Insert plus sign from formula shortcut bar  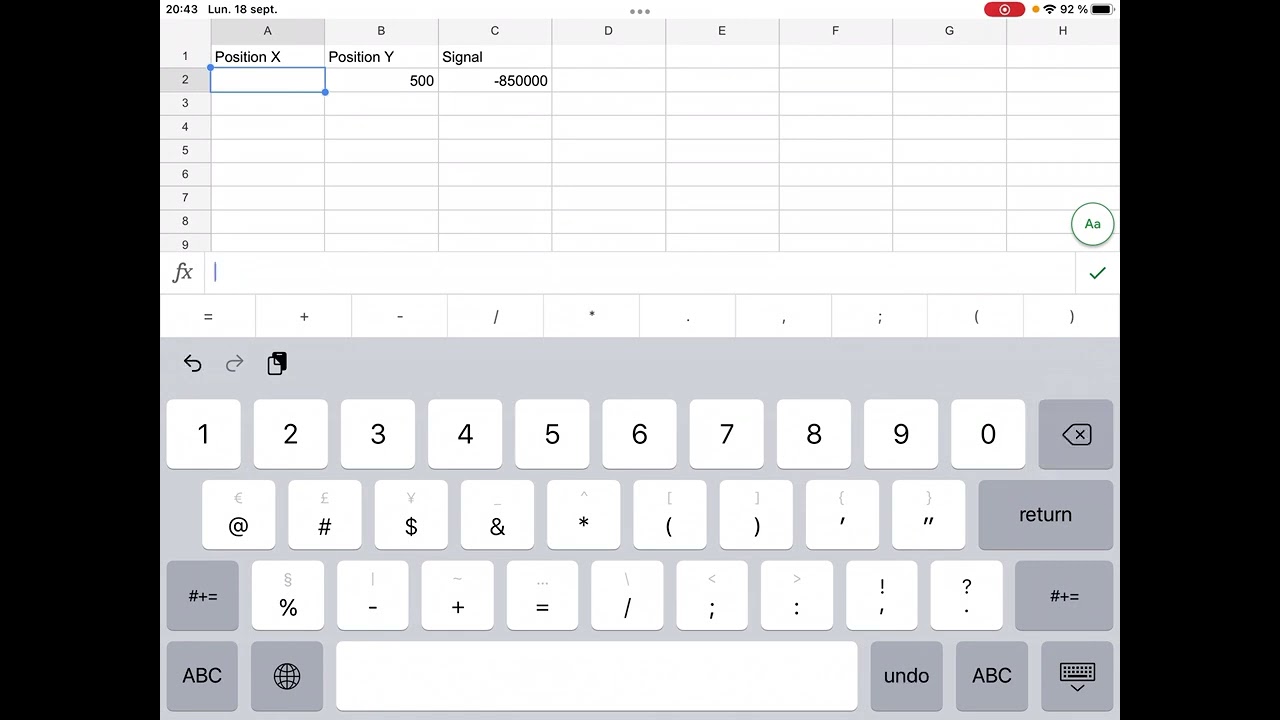click(x=304, y=317)
